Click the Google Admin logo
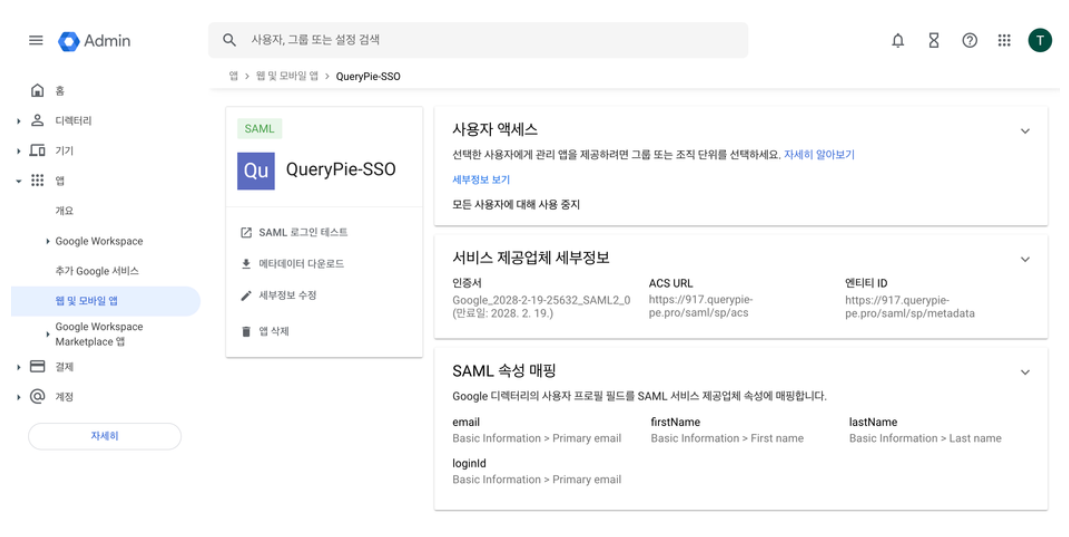 [x=94, y=41]
